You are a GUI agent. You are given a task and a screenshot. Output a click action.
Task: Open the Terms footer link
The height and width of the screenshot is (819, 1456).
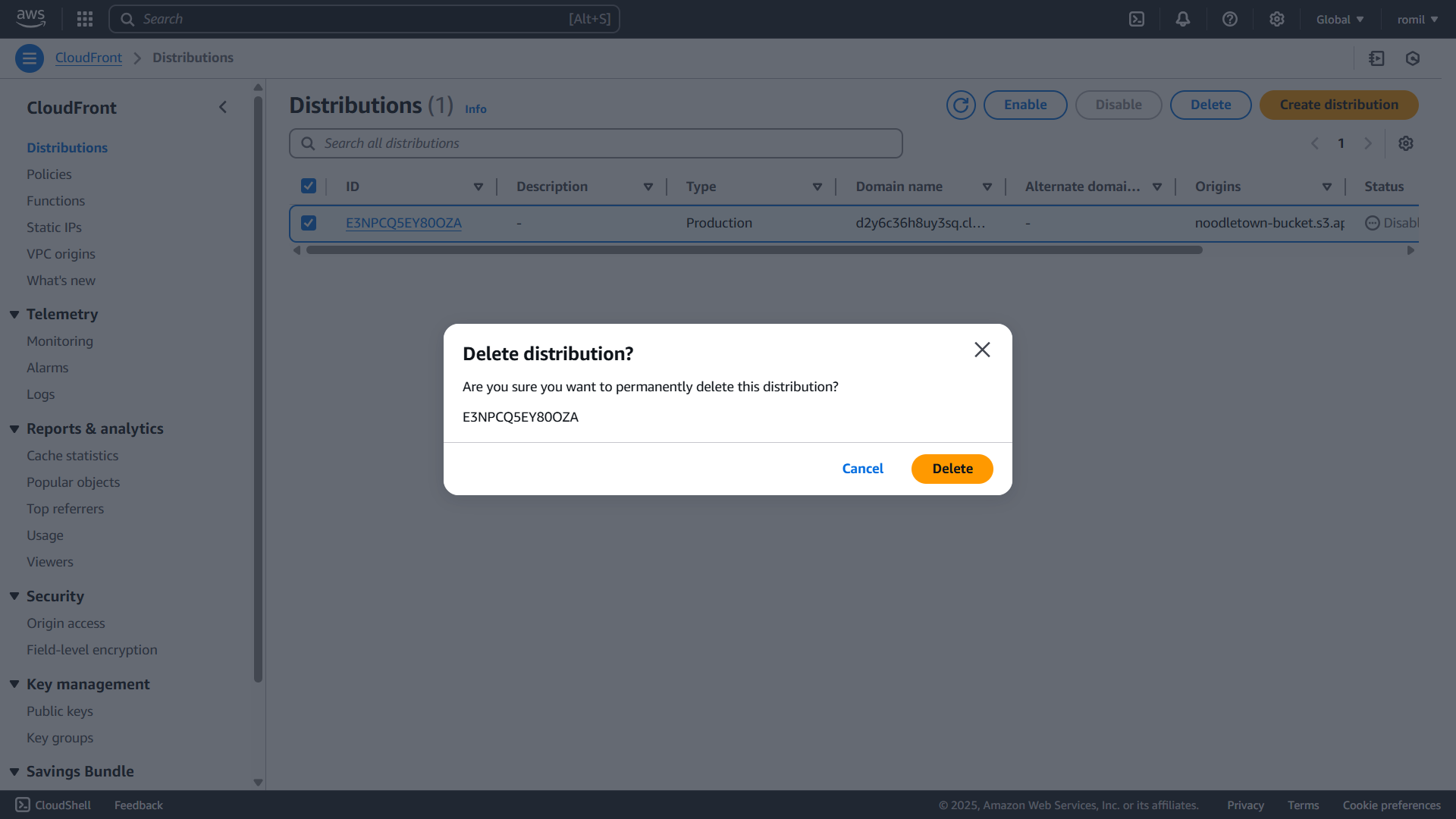pyautogui.click(x=1303, y=805)
